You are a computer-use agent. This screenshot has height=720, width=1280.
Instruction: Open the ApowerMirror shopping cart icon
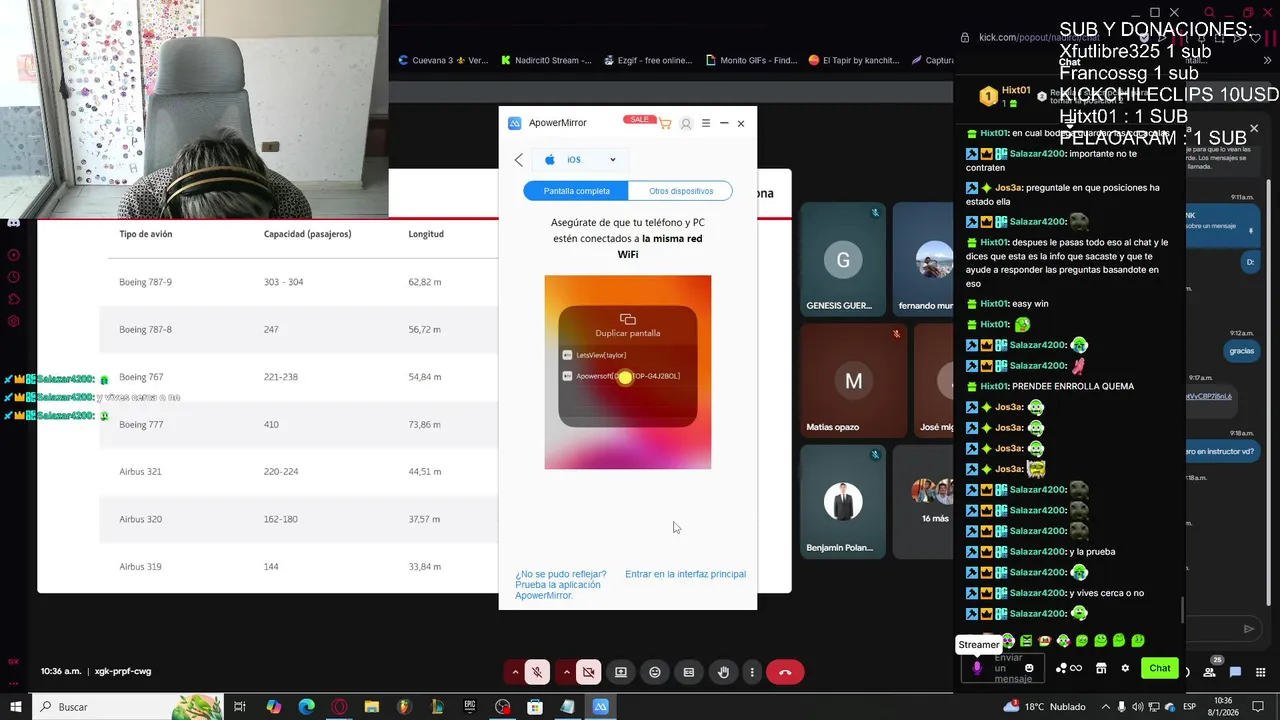[665, 124]
